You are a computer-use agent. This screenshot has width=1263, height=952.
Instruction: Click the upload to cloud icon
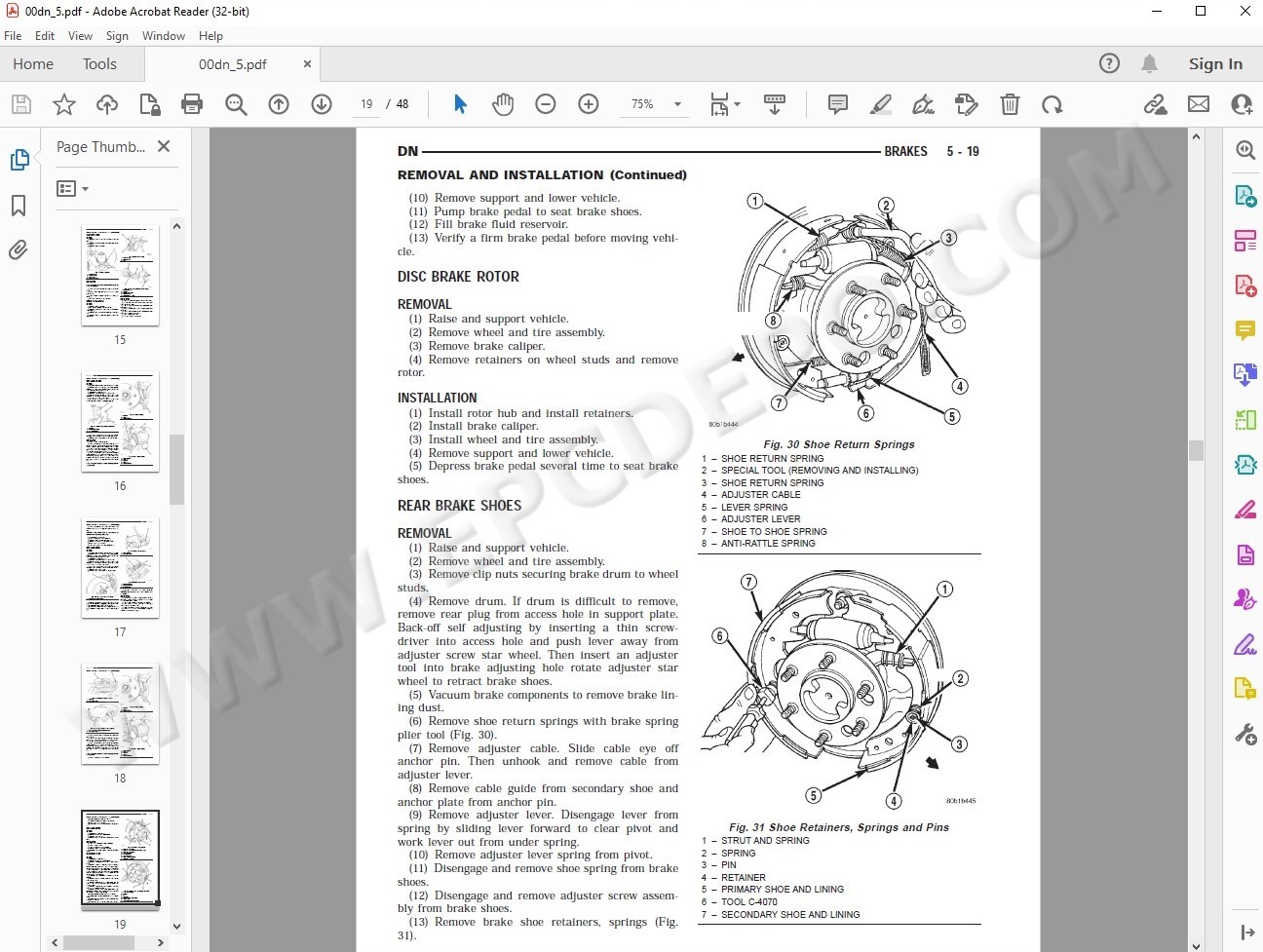click(107, 104)
